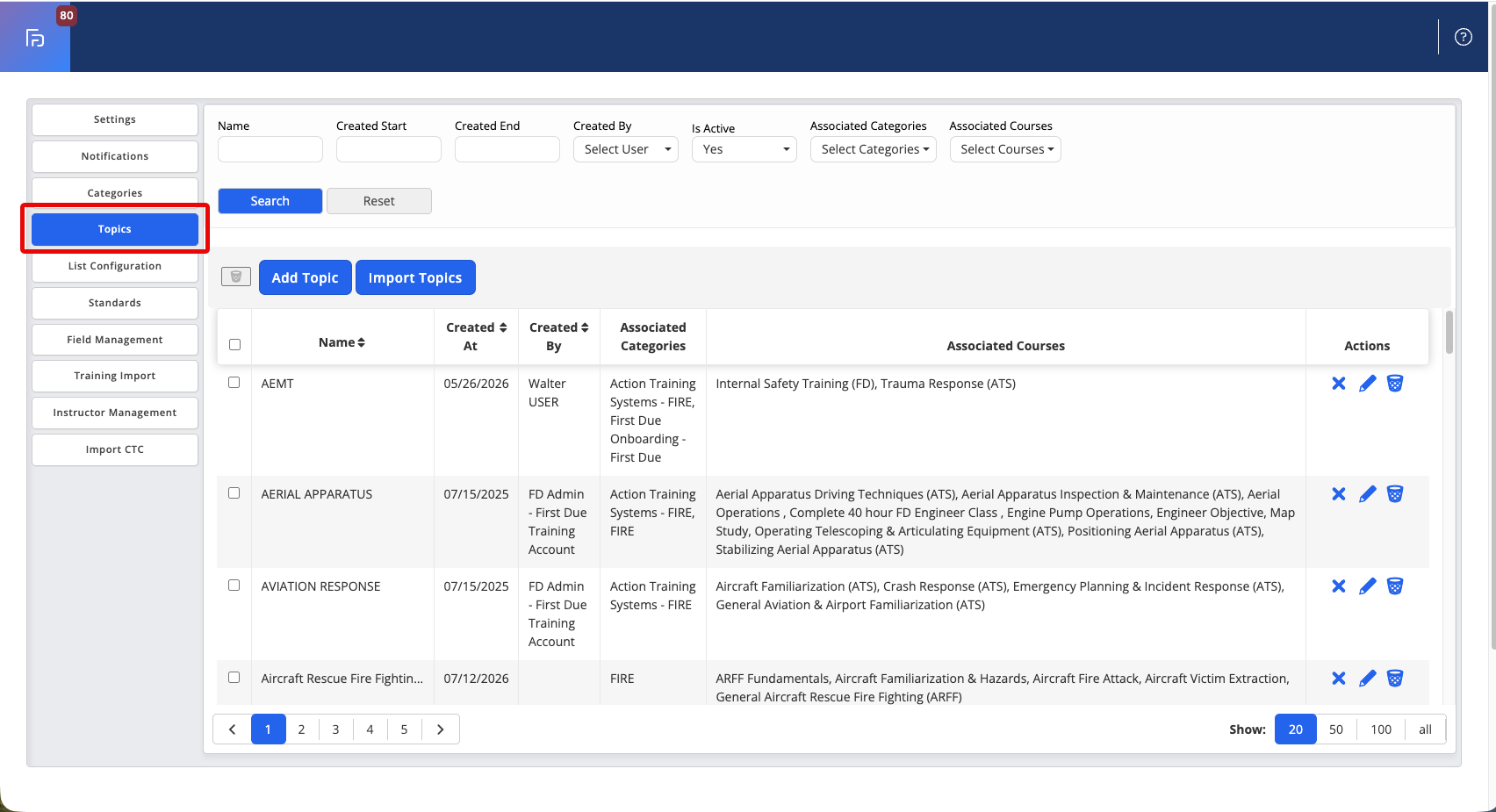Click edit pencil for Aircraft Rescue Fire Fighting
Image resolution: width=1496 pixels, height=812 pixels.
click(x=1367, y=679)
